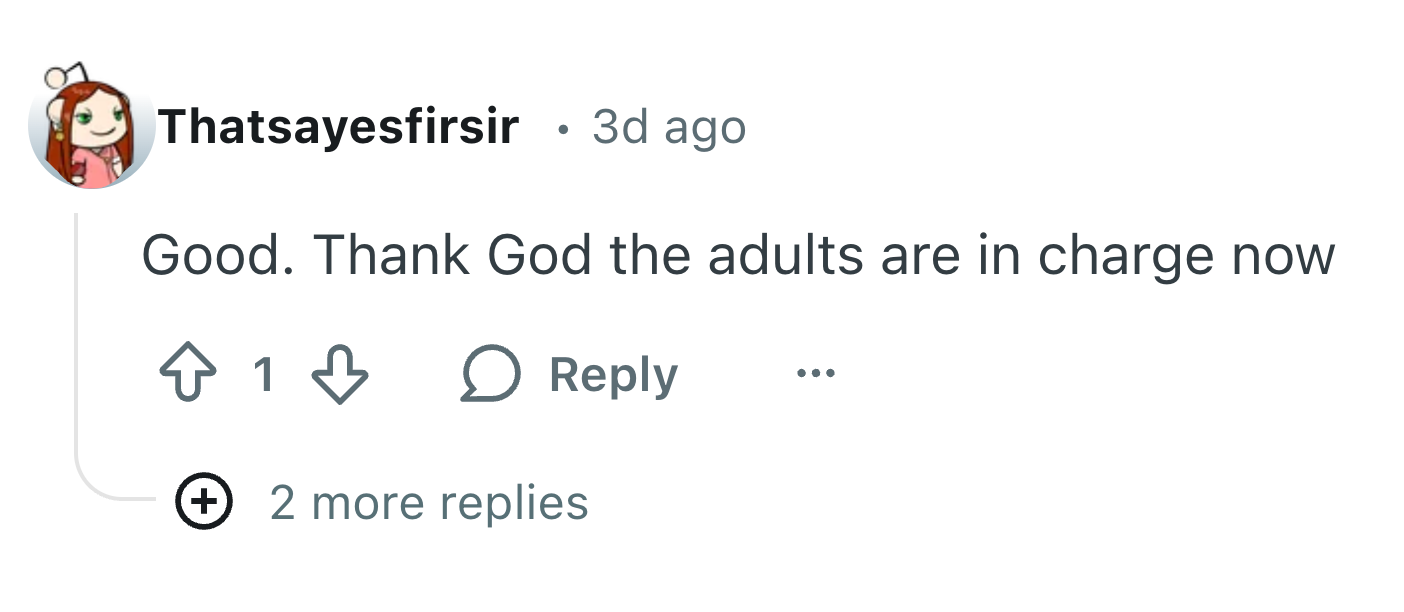Expand "2 more replies"

click(429, 503)
